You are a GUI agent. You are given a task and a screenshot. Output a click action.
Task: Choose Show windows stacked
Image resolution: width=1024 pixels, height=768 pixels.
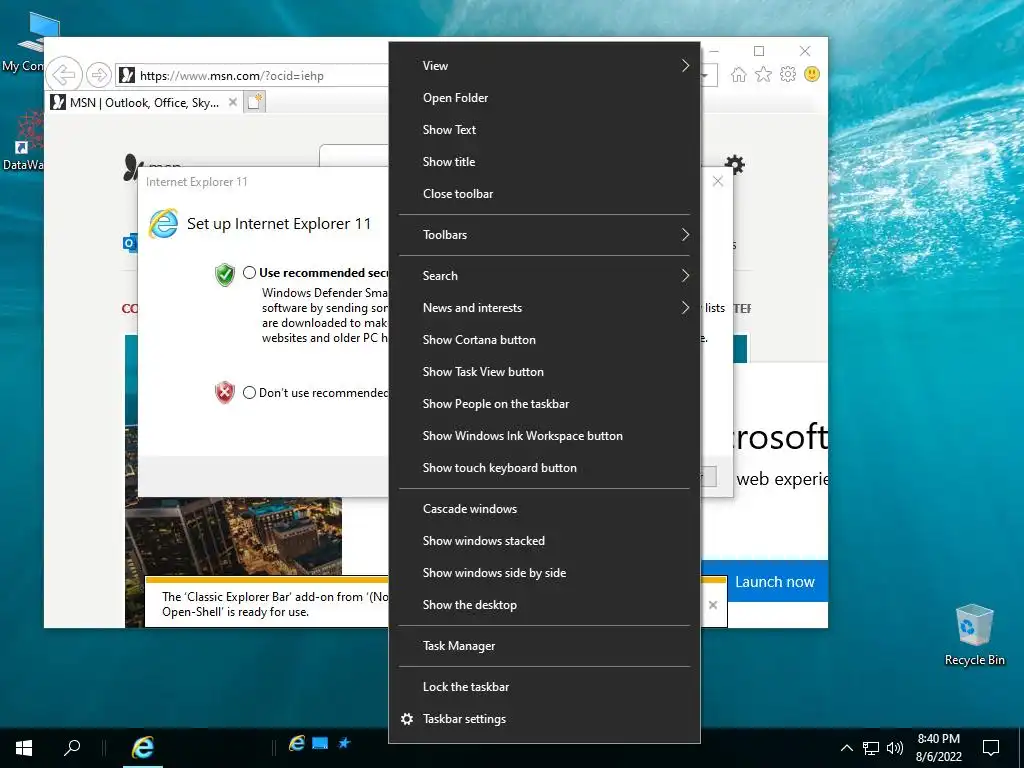pyautogui.click(x=544, y=541)
